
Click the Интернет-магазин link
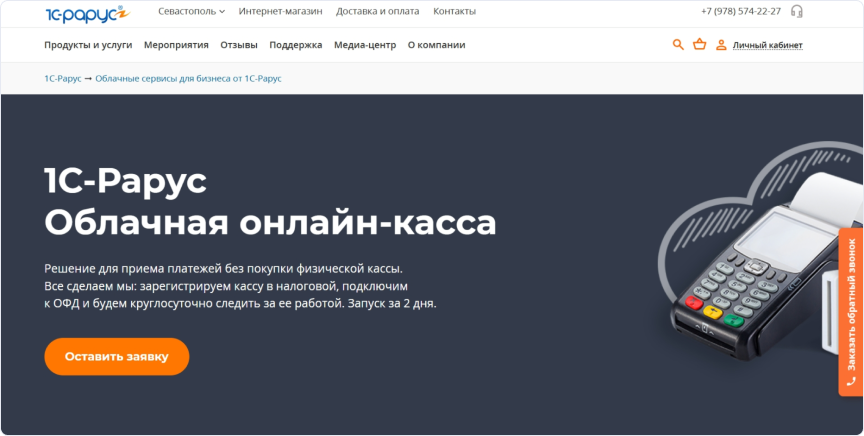pos(281,11)
